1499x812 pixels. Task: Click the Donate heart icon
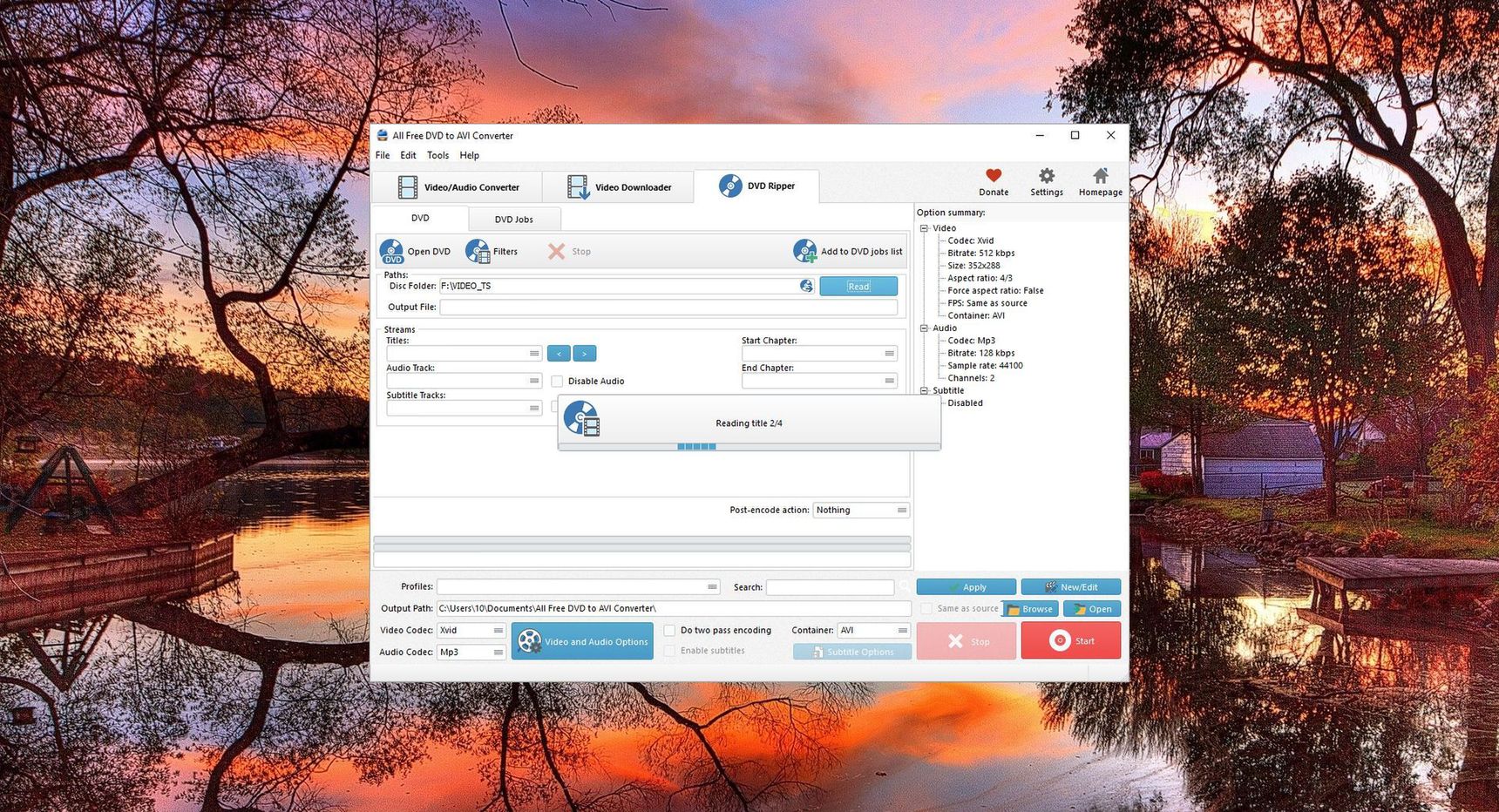click(994, 176)
